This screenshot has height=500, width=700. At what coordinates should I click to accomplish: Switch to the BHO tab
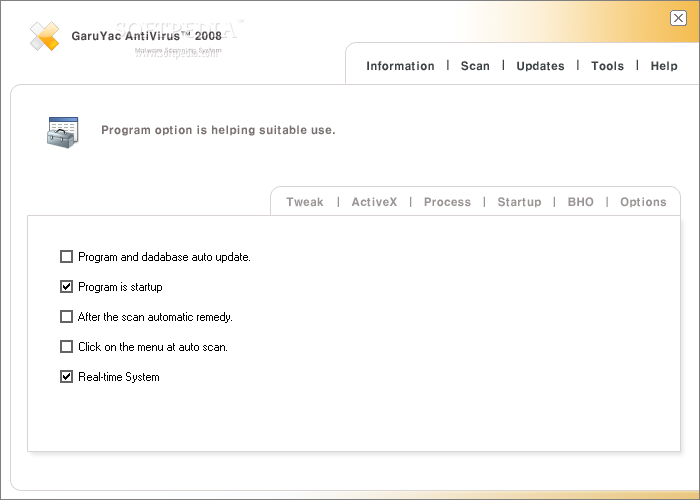pyautogui.click(x=580, y=202)
